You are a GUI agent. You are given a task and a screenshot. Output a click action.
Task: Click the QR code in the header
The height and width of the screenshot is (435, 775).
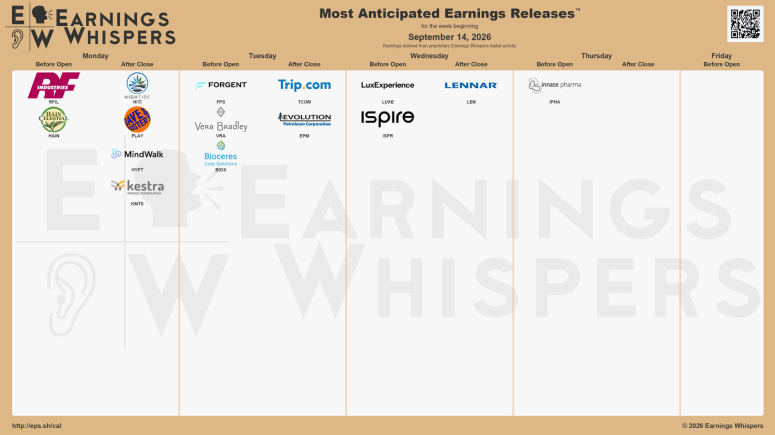pos(745,24)
